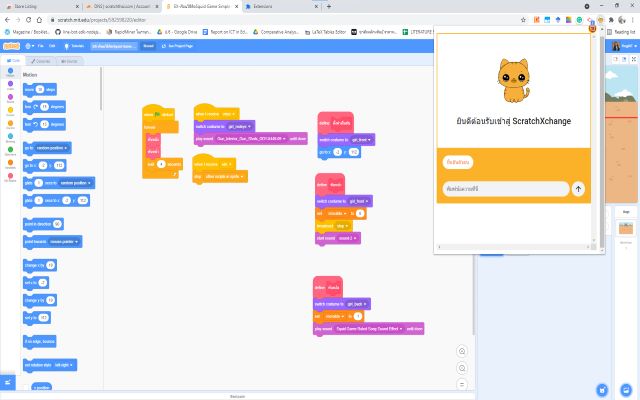This screenshot has height=400, width=640.
Task: Open the Tutorials lightbulb item
Action: (x=74, y=46)
